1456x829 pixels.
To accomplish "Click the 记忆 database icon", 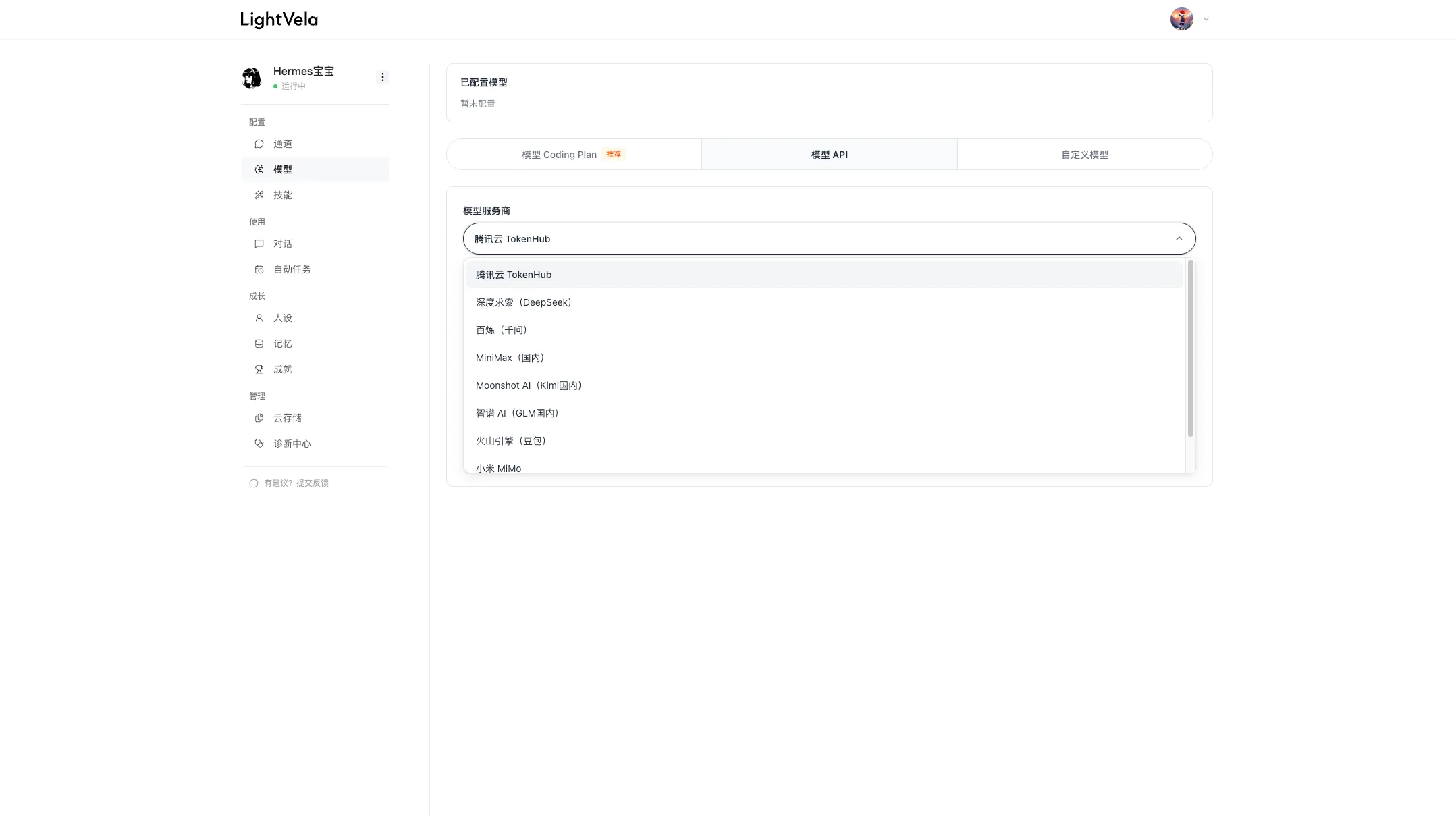I will click(259, 344).
